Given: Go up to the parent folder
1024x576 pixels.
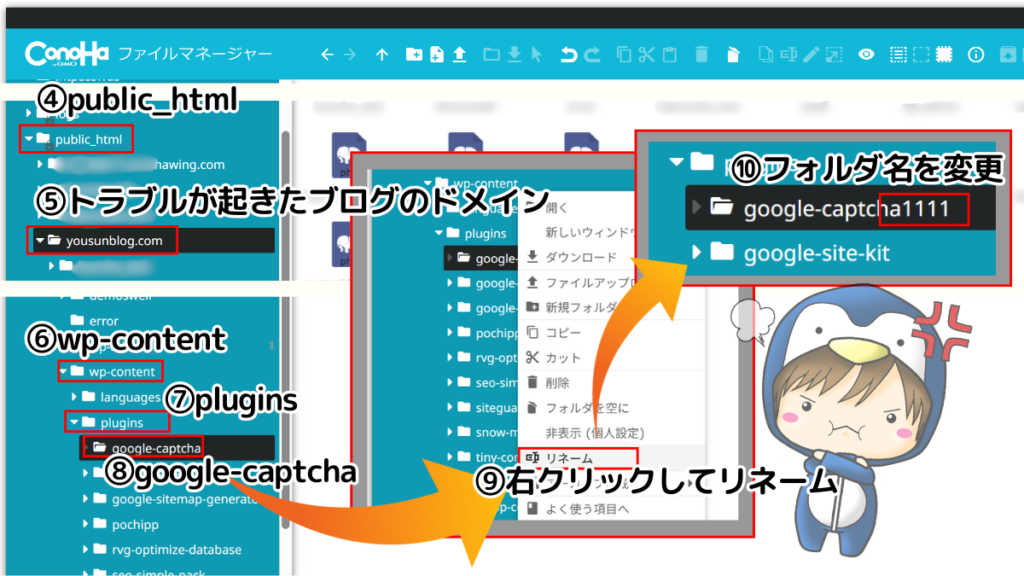Looking at the screenshot, I should pyautogui.click(x=382, y=55).
